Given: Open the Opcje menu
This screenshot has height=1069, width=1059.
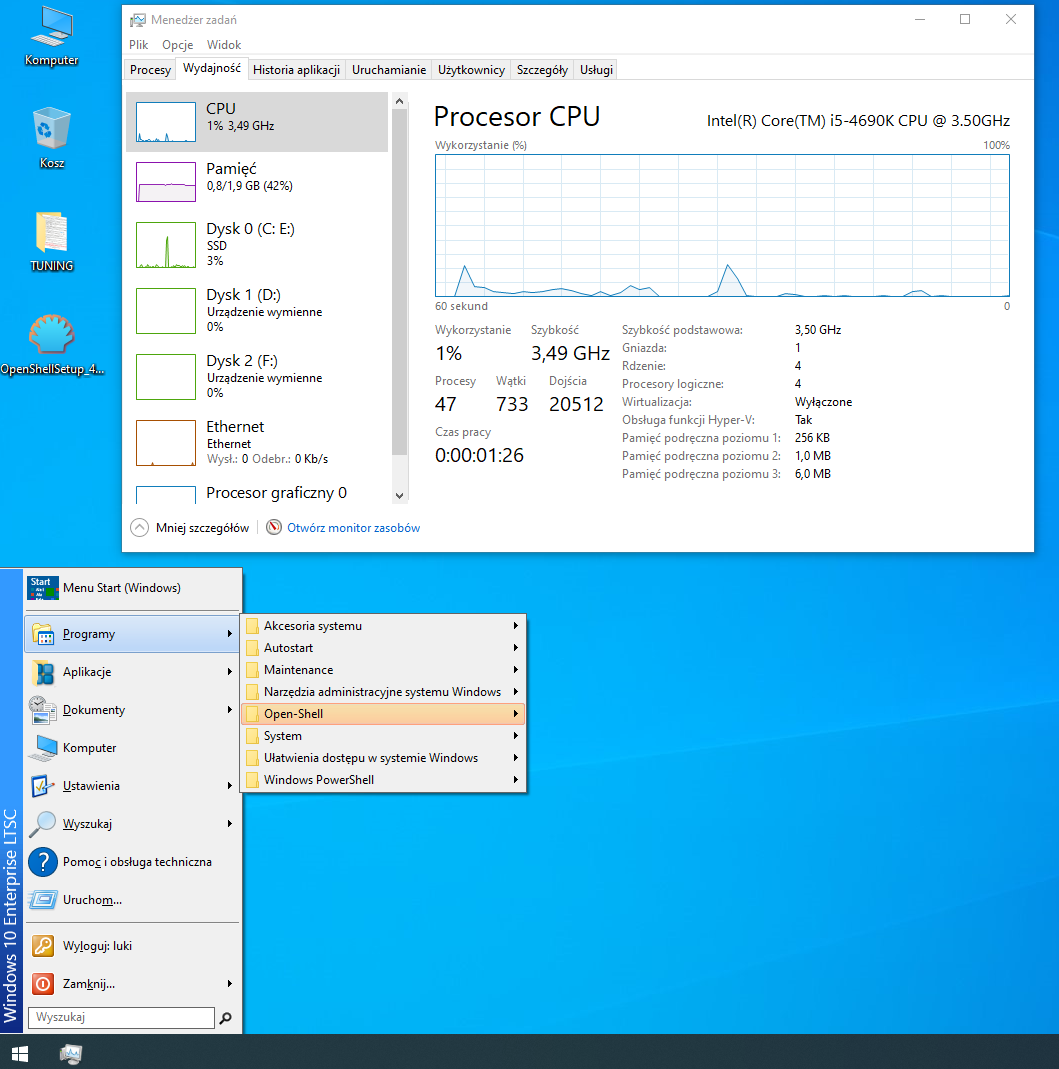Looking at the screenshot, I should click(x=177, y=45).
